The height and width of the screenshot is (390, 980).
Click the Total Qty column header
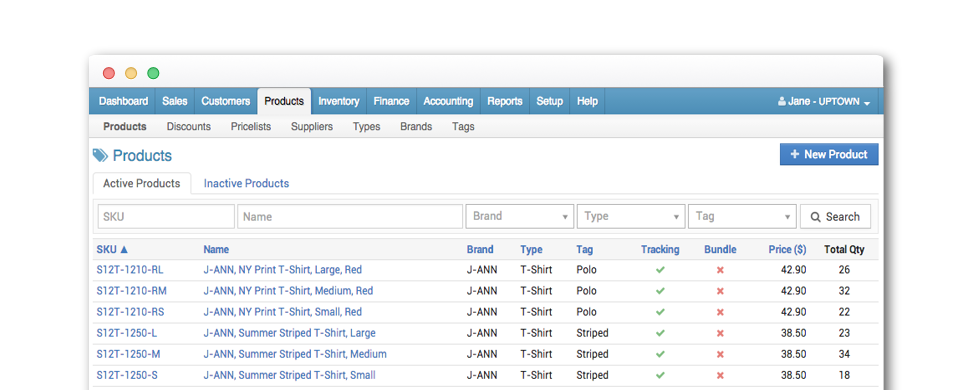(x=844, y=249)
